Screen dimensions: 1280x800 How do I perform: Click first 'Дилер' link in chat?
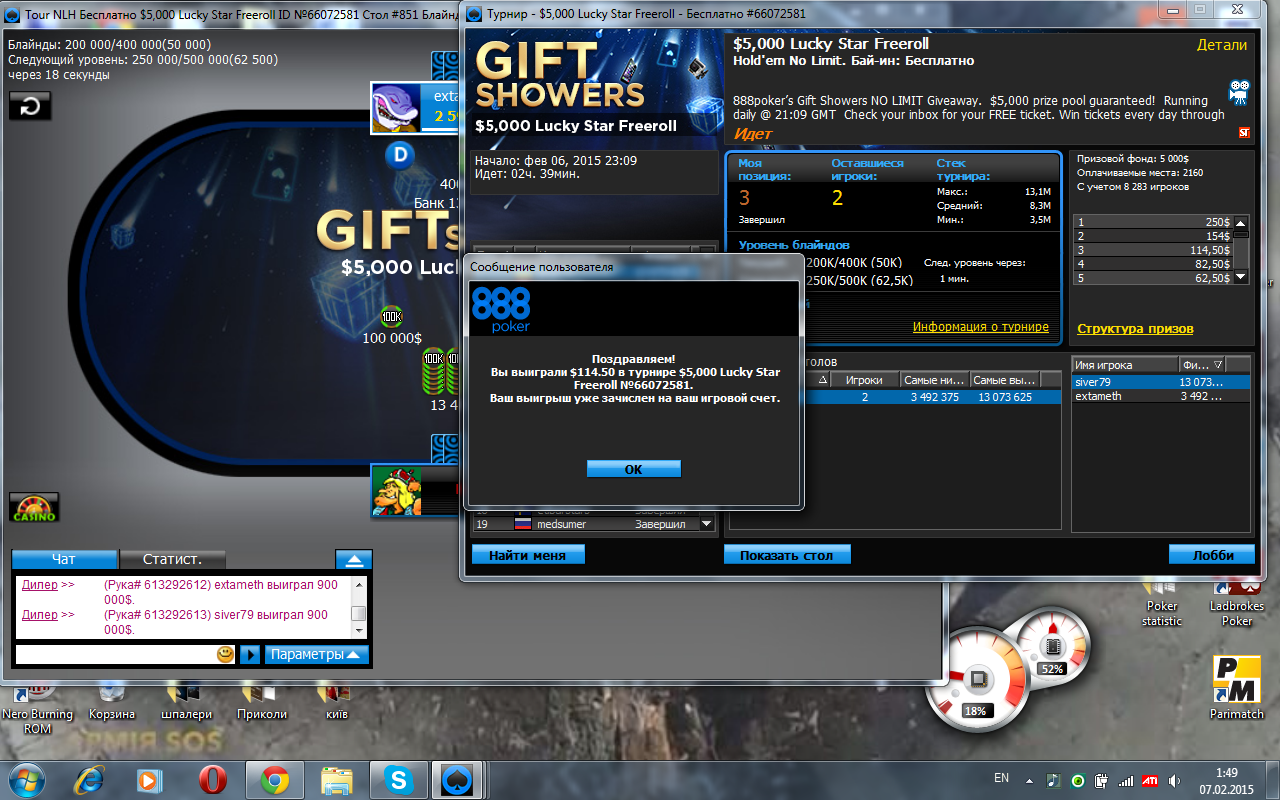pos(40,585)
